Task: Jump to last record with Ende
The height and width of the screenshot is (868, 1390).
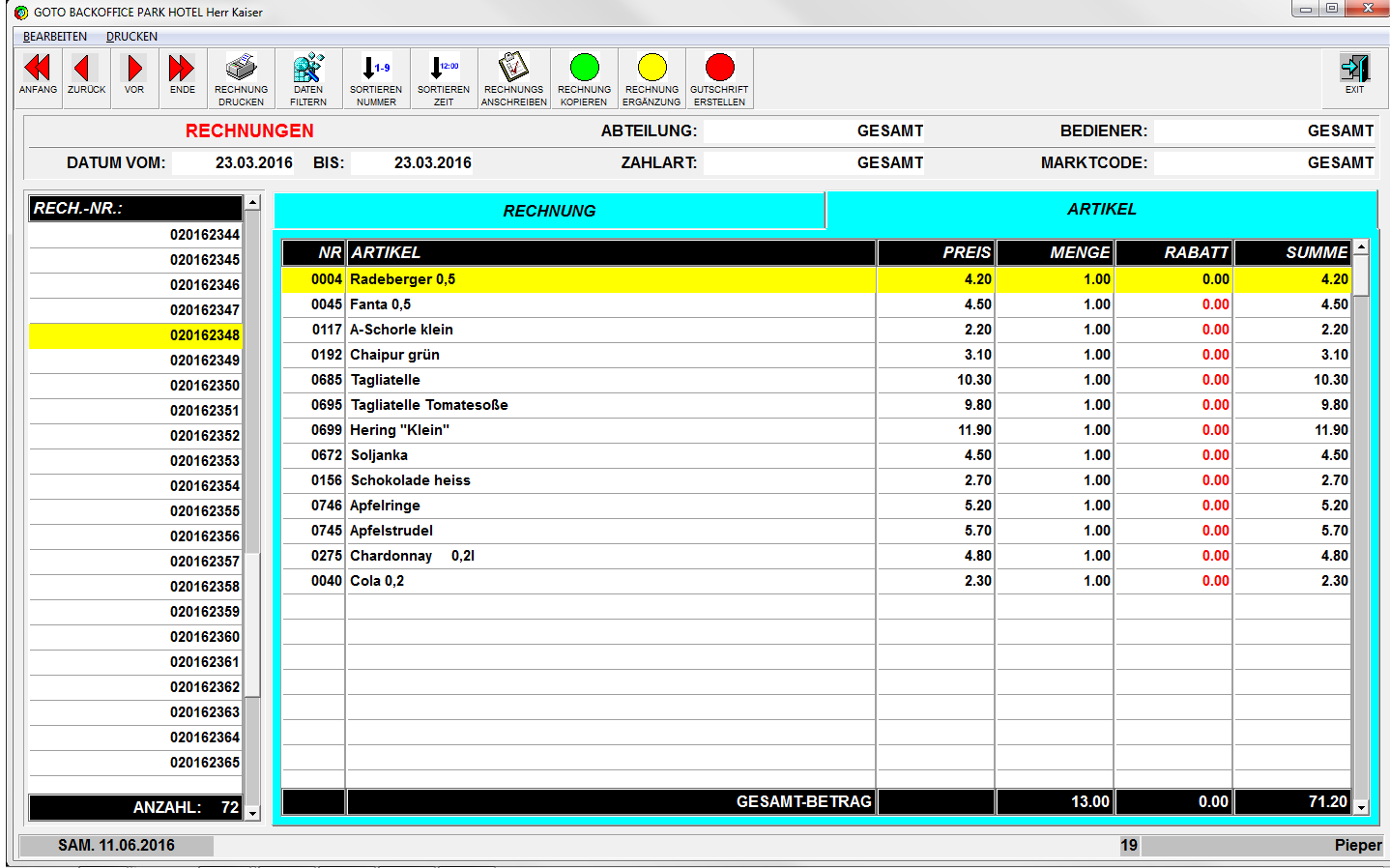Action: point(182,76)
